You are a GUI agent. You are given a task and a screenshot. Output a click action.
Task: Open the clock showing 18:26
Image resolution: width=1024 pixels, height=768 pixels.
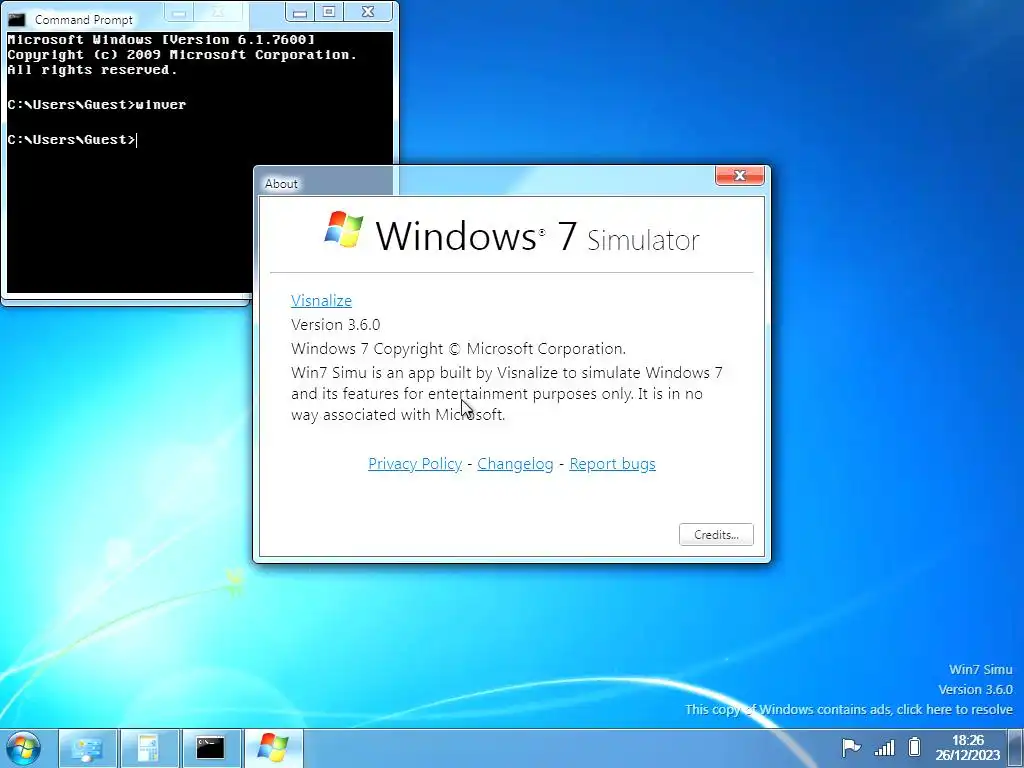click(968, 748)
